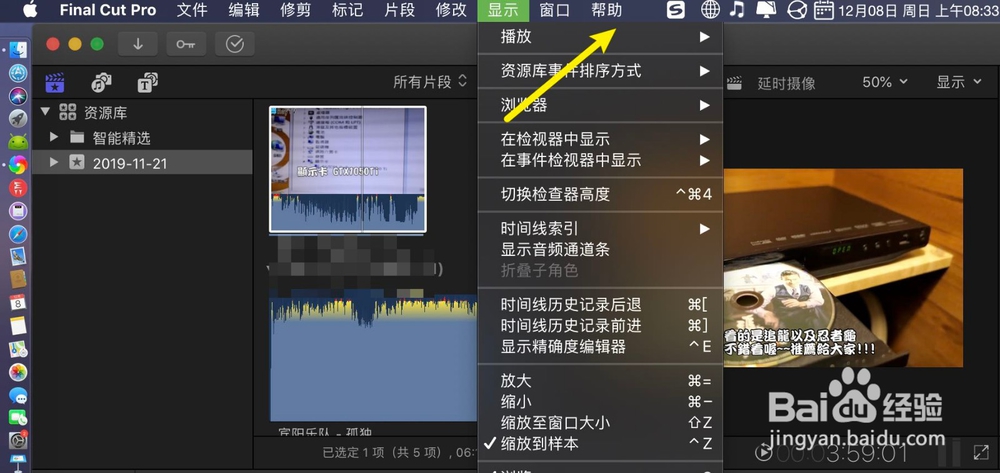Image resolution: width=1000 pixels, height=473 pixels.
Task: Open the 片段 menu
Action: (400, 10)
